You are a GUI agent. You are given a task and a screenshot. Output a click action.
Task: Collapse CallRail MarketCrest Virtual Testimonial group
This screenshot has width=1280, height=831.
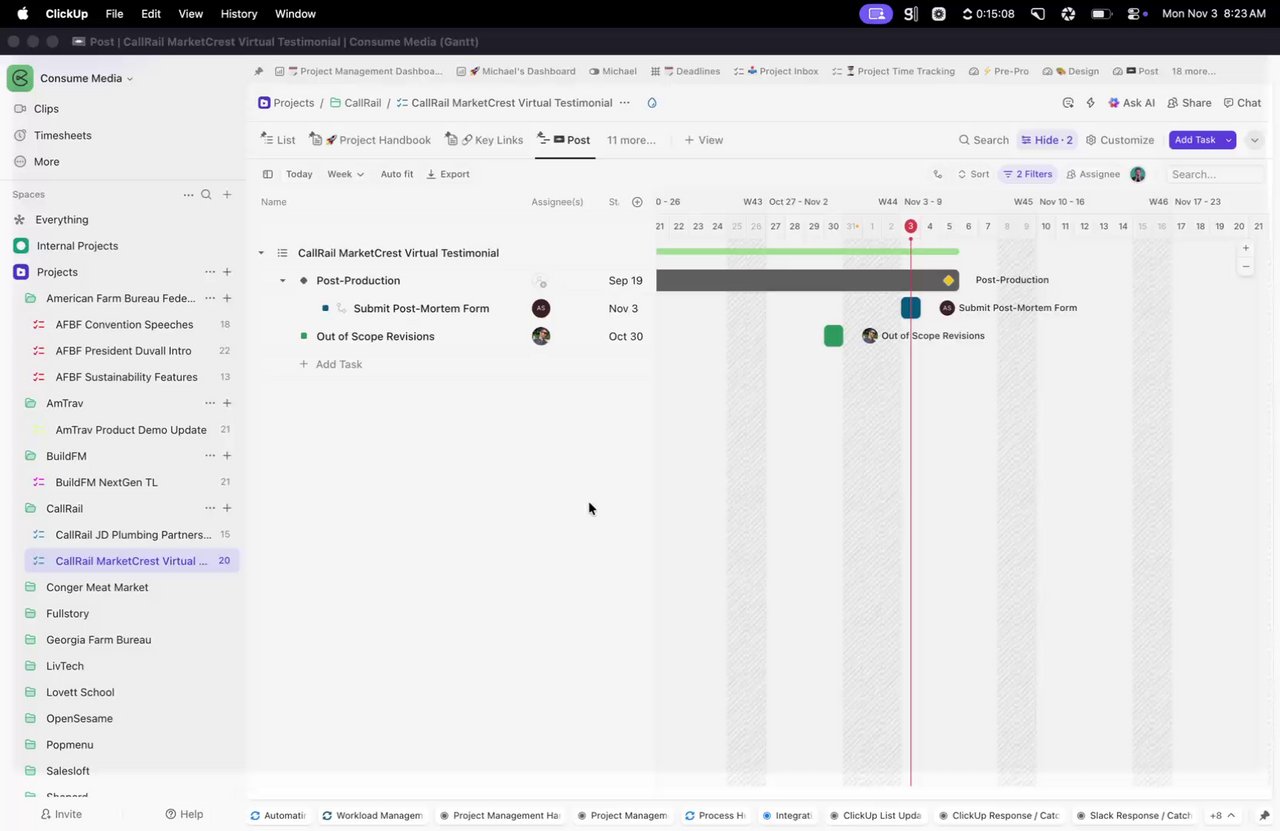261,253
